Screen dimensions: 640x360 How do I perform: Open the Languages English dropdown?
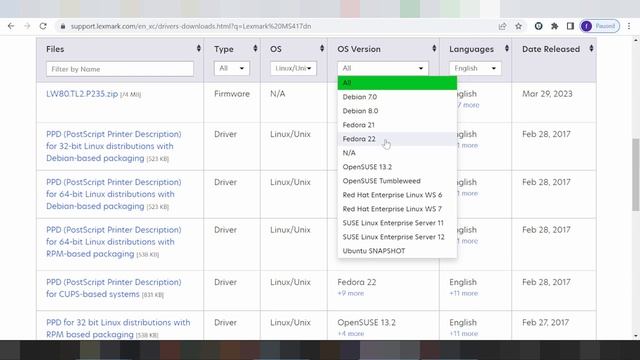[475, 68]
